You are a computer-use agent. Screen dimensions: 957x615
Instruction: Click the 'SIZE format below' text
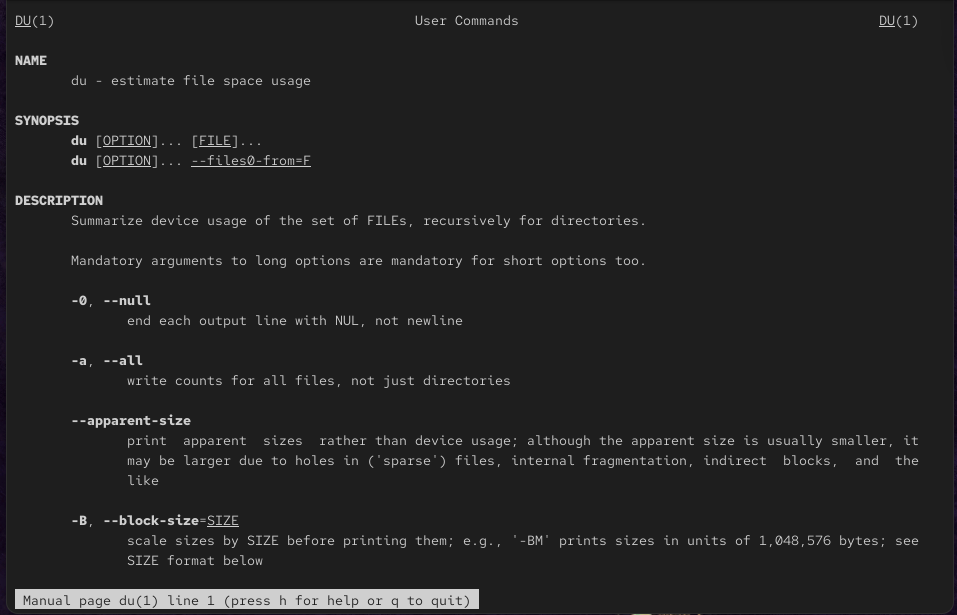tap(195, 561)
